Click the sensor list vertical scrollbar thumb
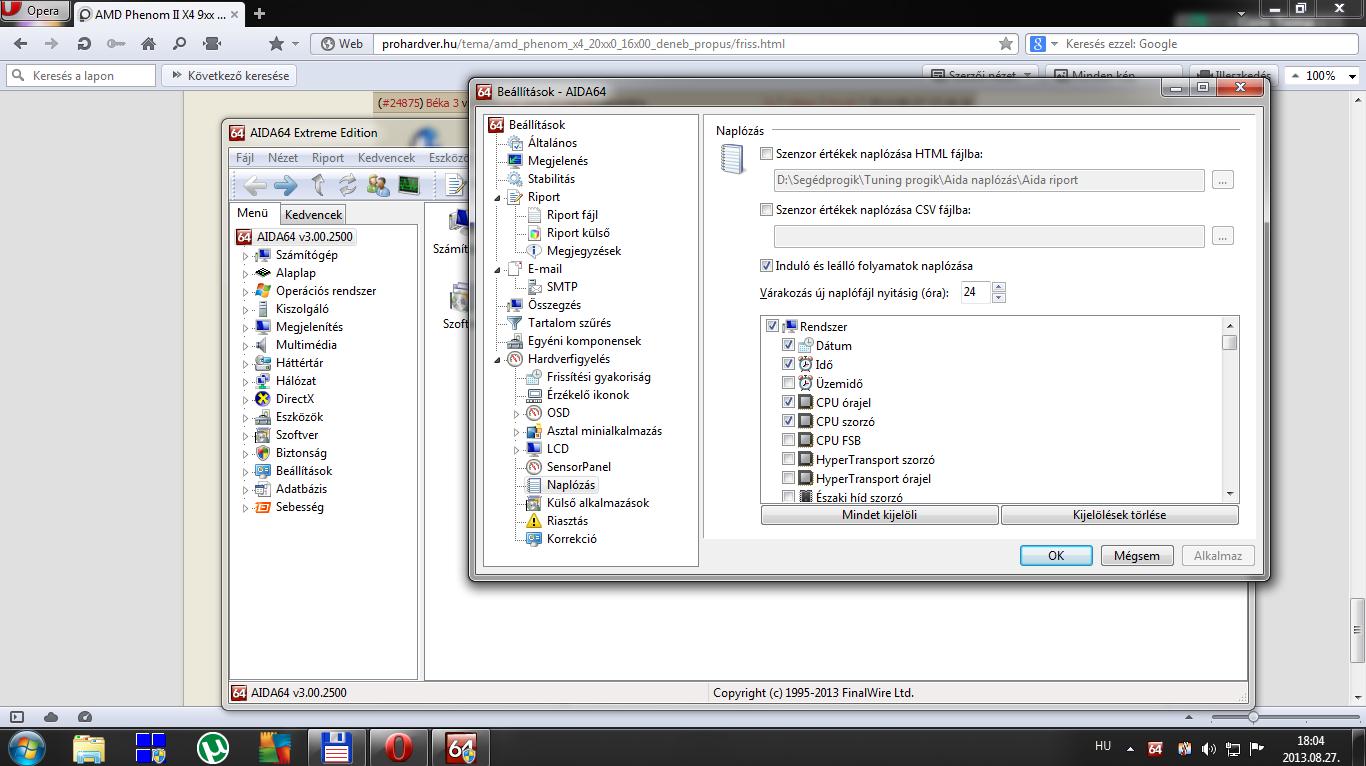1366x766 pixels. click(1230, 342)
